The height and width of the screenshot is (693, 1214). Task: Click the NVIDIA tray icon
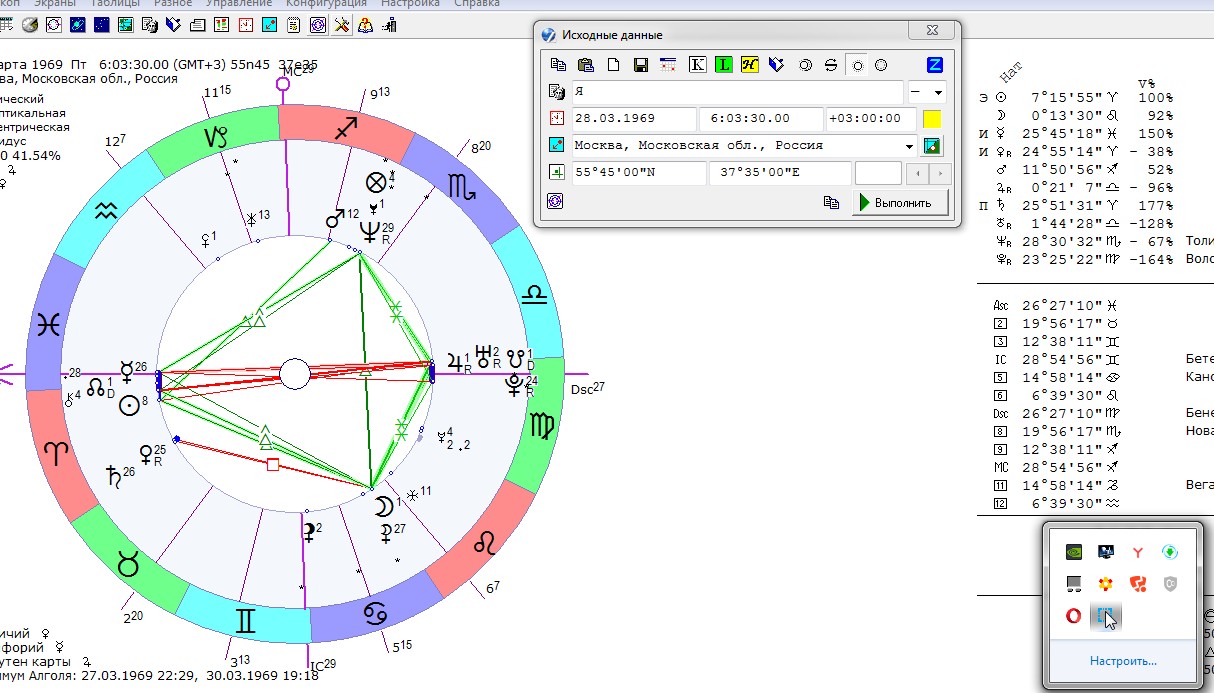click(1074, 551)
